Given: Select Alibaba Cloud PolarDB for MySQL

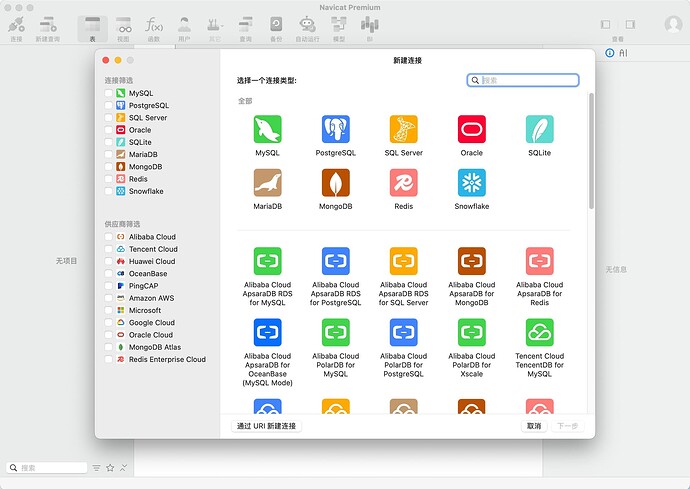Looking at the screenshot, I should [335, 332].
